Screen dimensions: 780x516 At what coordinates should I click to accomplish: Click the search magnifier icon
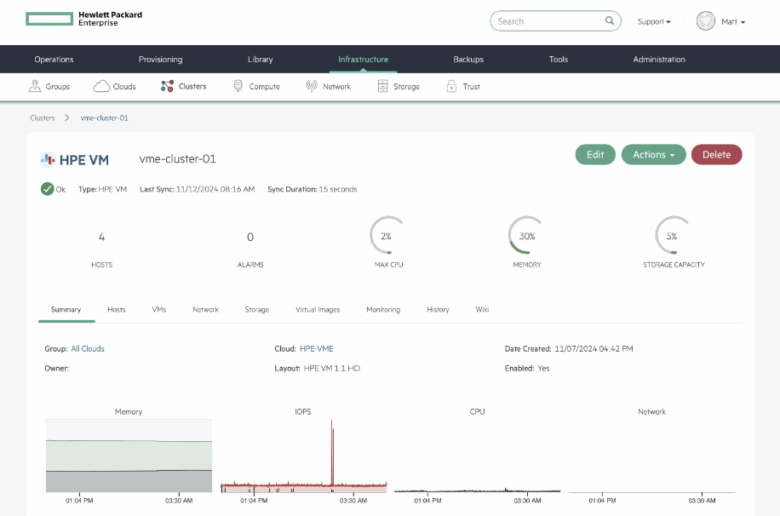point(610,21)
